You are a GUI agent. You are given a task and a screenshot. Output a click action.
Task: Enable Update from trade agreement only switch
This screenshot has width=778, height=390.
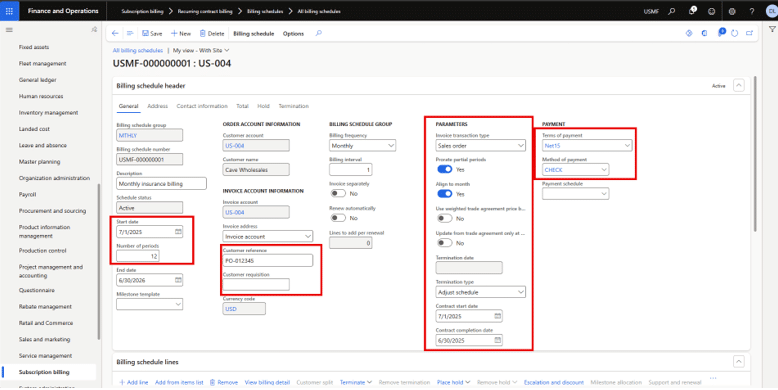click(445, 243)
